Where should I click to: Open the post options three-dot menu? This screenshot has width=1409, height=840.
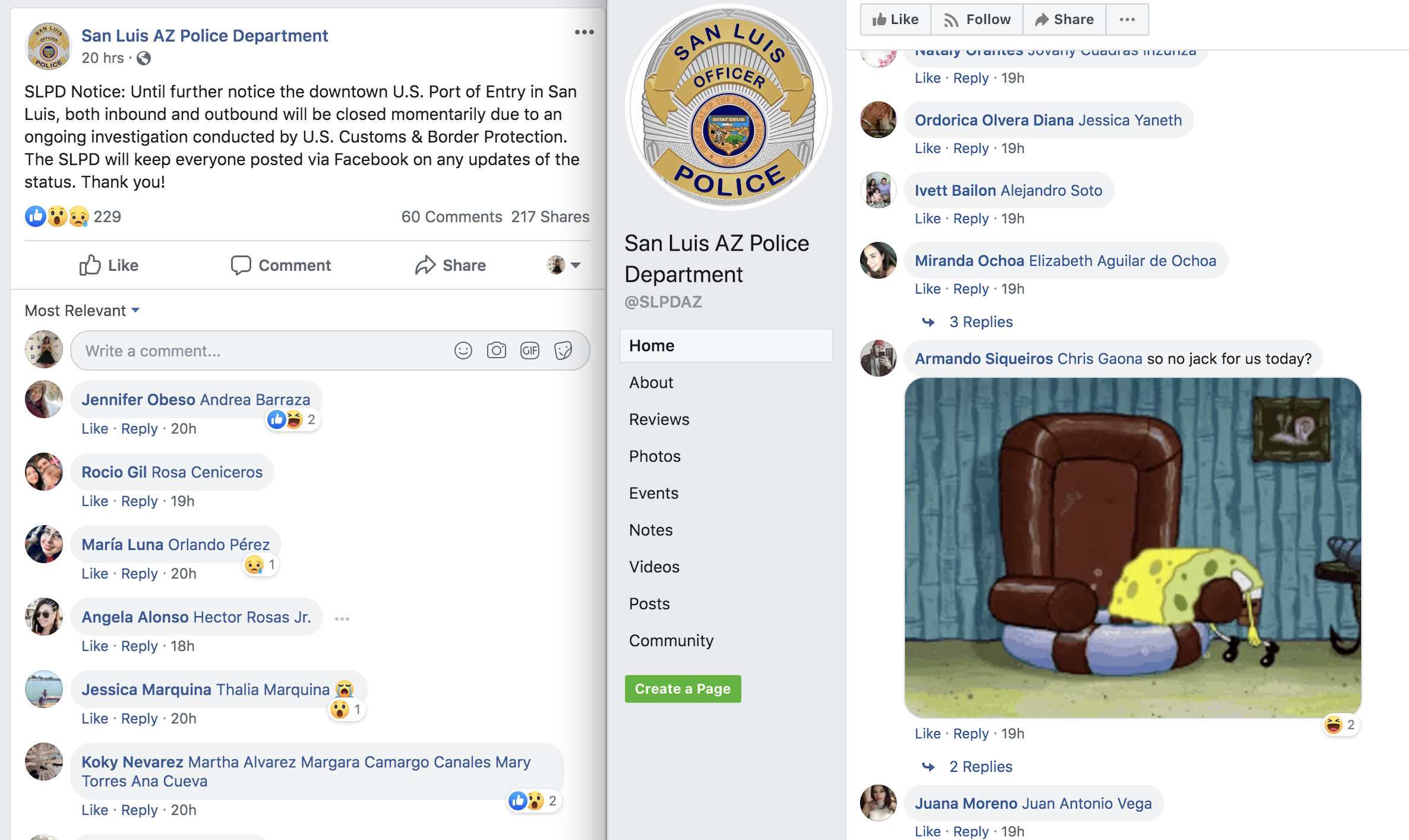[x=584, y=32]
